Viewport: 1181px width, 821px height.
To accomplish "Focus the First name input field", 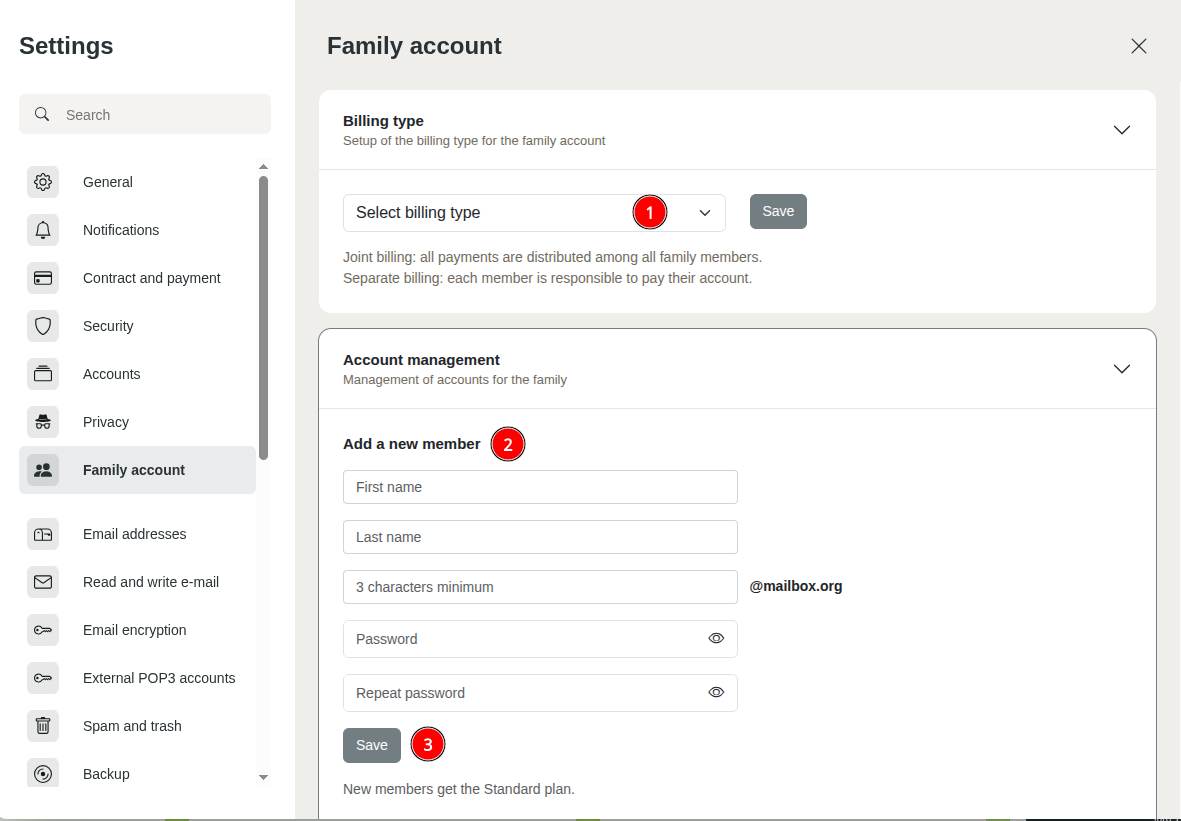I will click(540, 487).
